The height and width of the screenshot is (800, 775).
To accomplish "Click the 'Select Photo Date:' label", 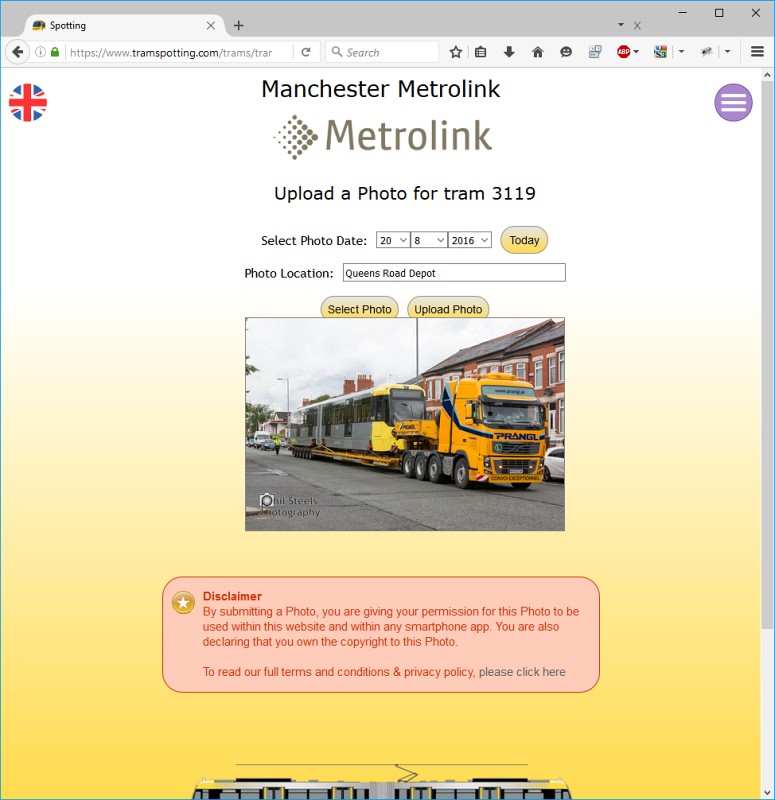I will point(314,241).
